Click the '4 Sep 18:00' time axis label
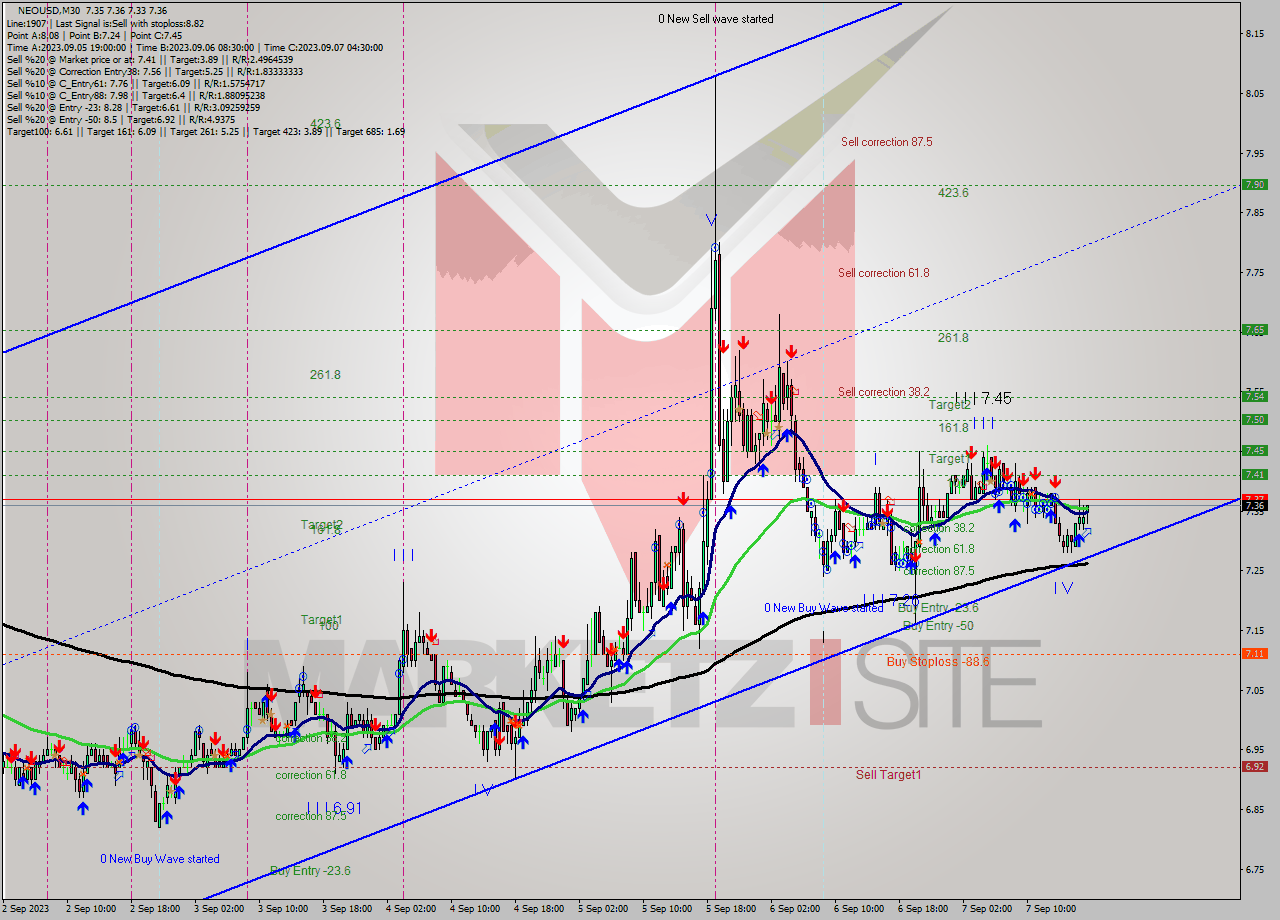The height and width of the screenshot is (920, 1280). (x=540, y=909)
